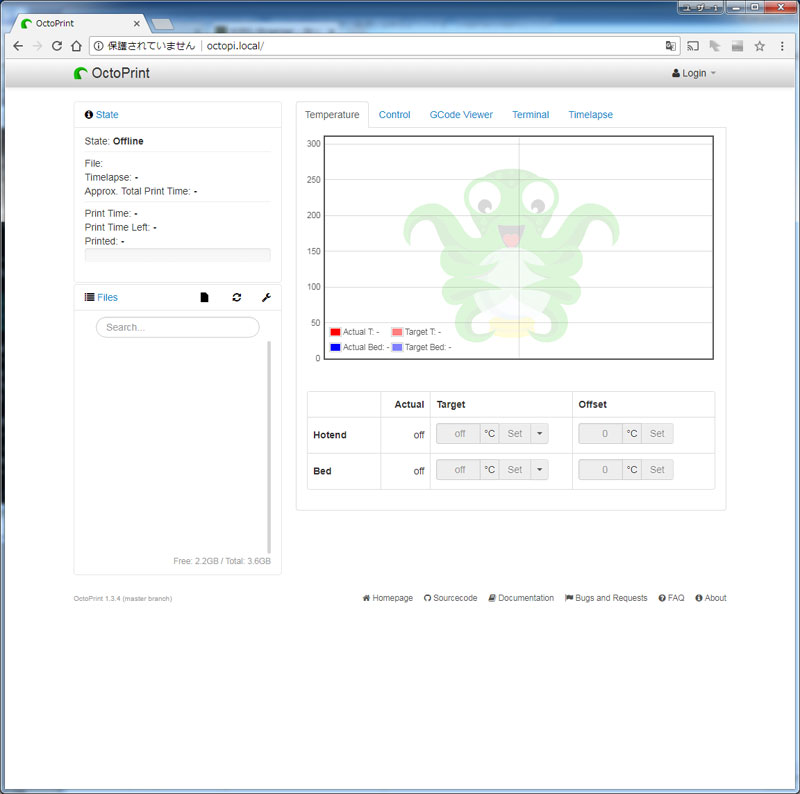Click the Files panel scrollbar
This screenshot has width=800, height=794.
click(269, 447)
